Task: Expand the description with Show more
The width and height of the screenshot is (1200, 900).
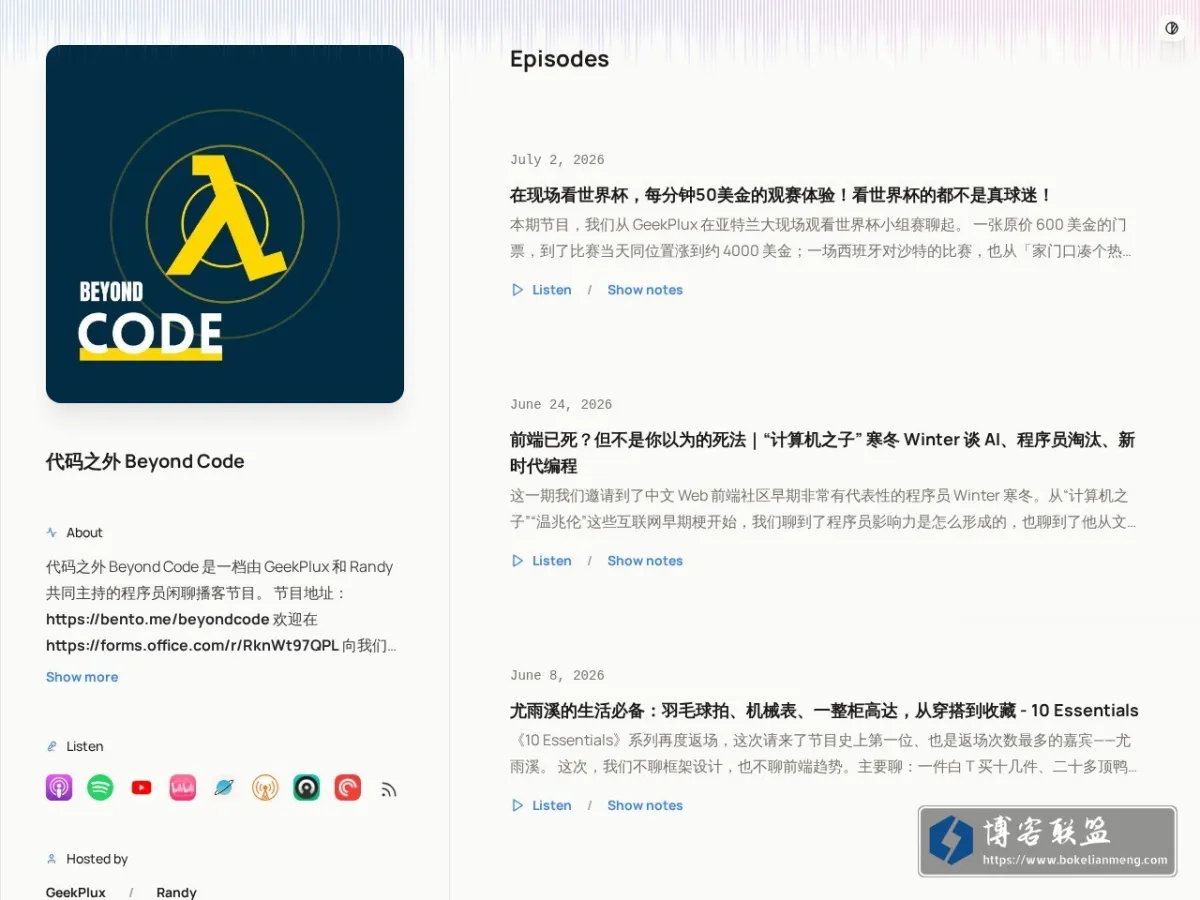Action: click(x=82, y=677)
